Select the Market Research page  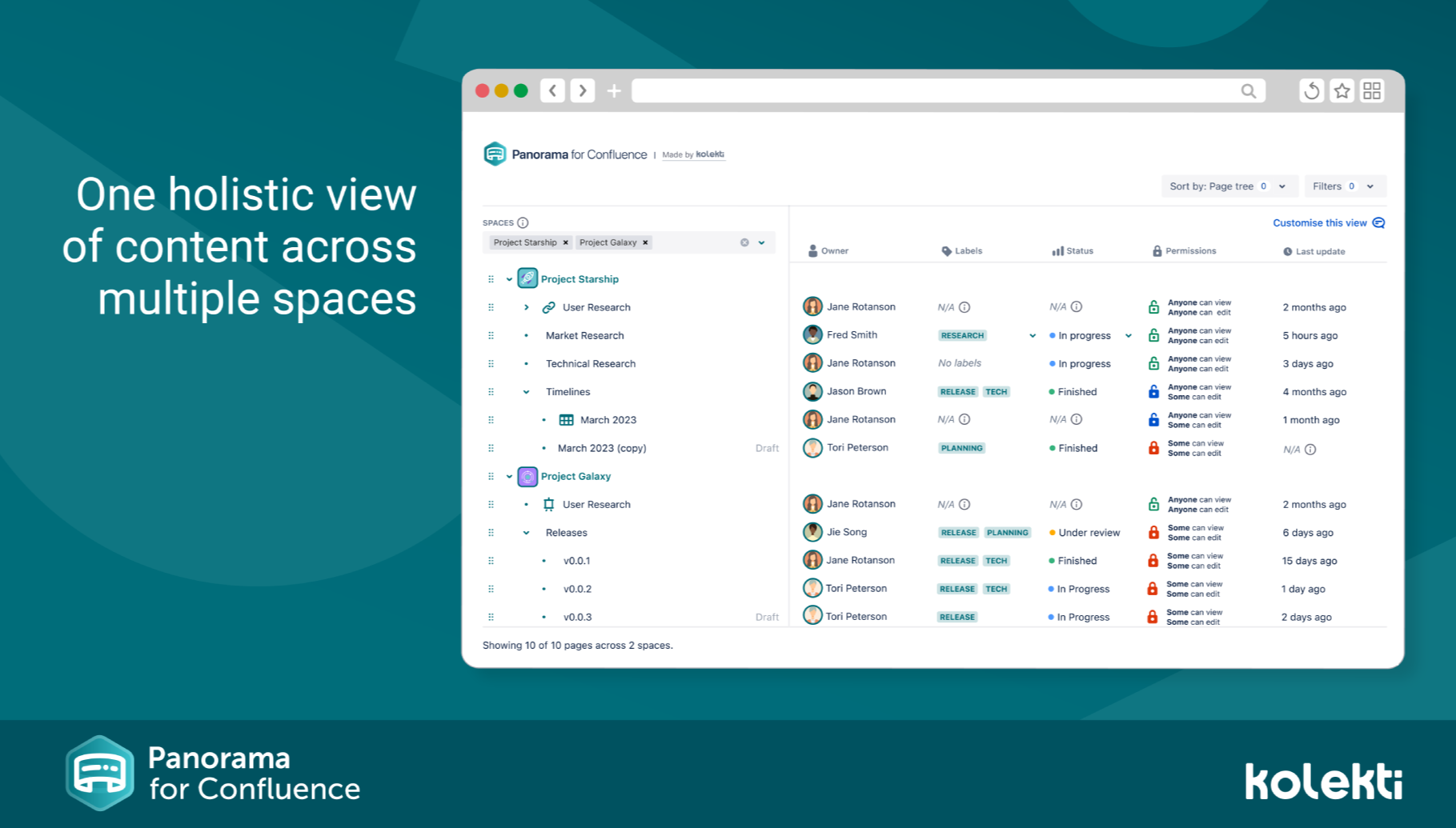click(584, 336)
